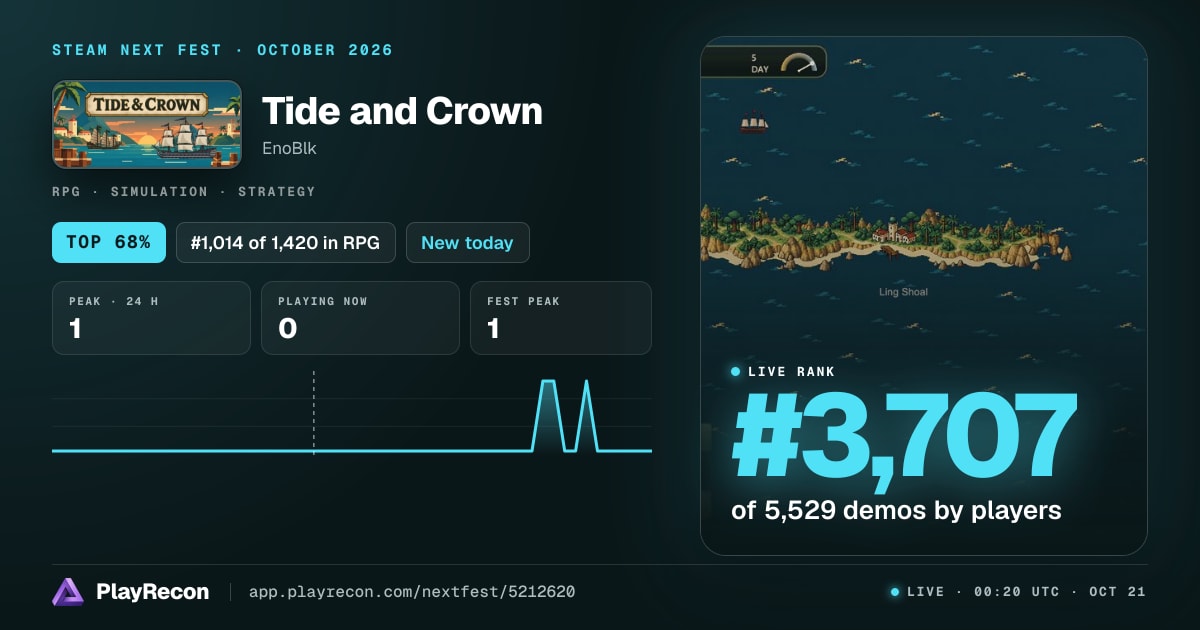Click the Ling Shoal island label
This screenshot has width=1200, height=630.
[903, 292]
